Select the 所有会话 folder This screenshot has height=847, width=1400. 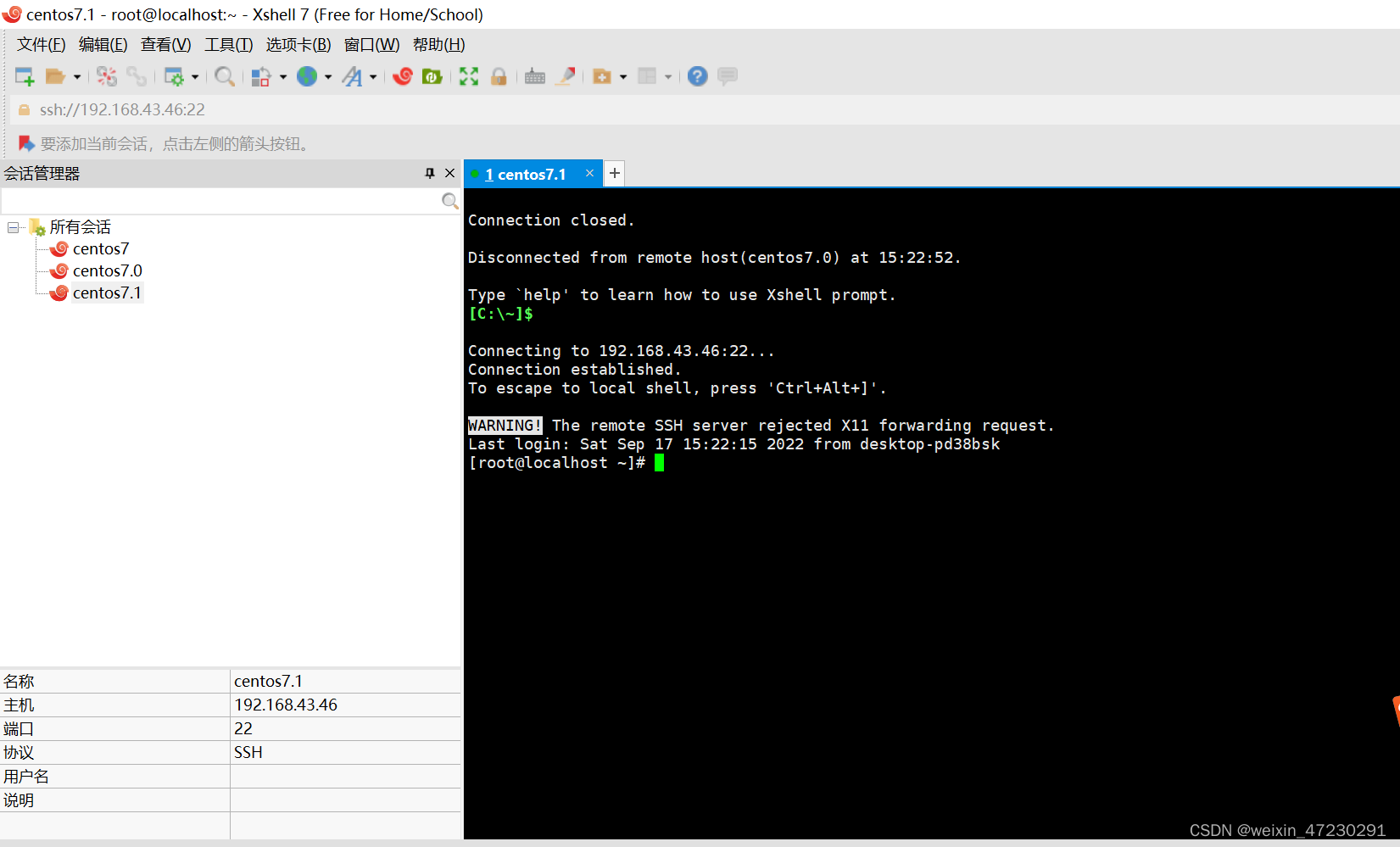[x=80, y=227]
